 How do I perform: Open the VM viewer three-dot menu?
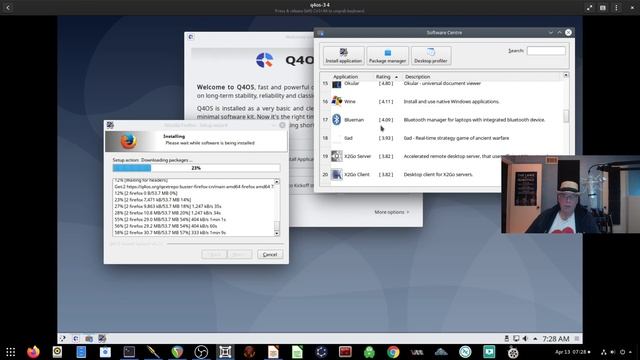click(x=616, y=7)
